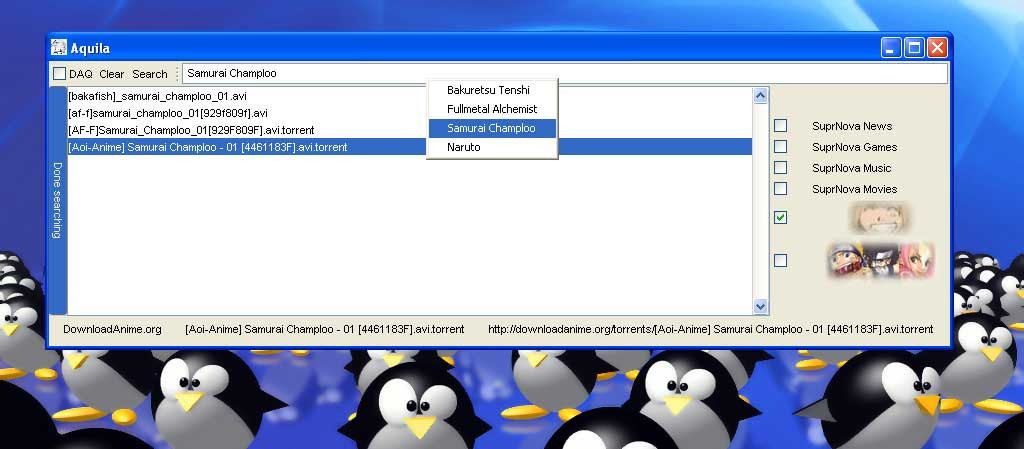Click the results list scroll down arrow
Viewport: 1024px width, 449px height.
coord(760,305)
